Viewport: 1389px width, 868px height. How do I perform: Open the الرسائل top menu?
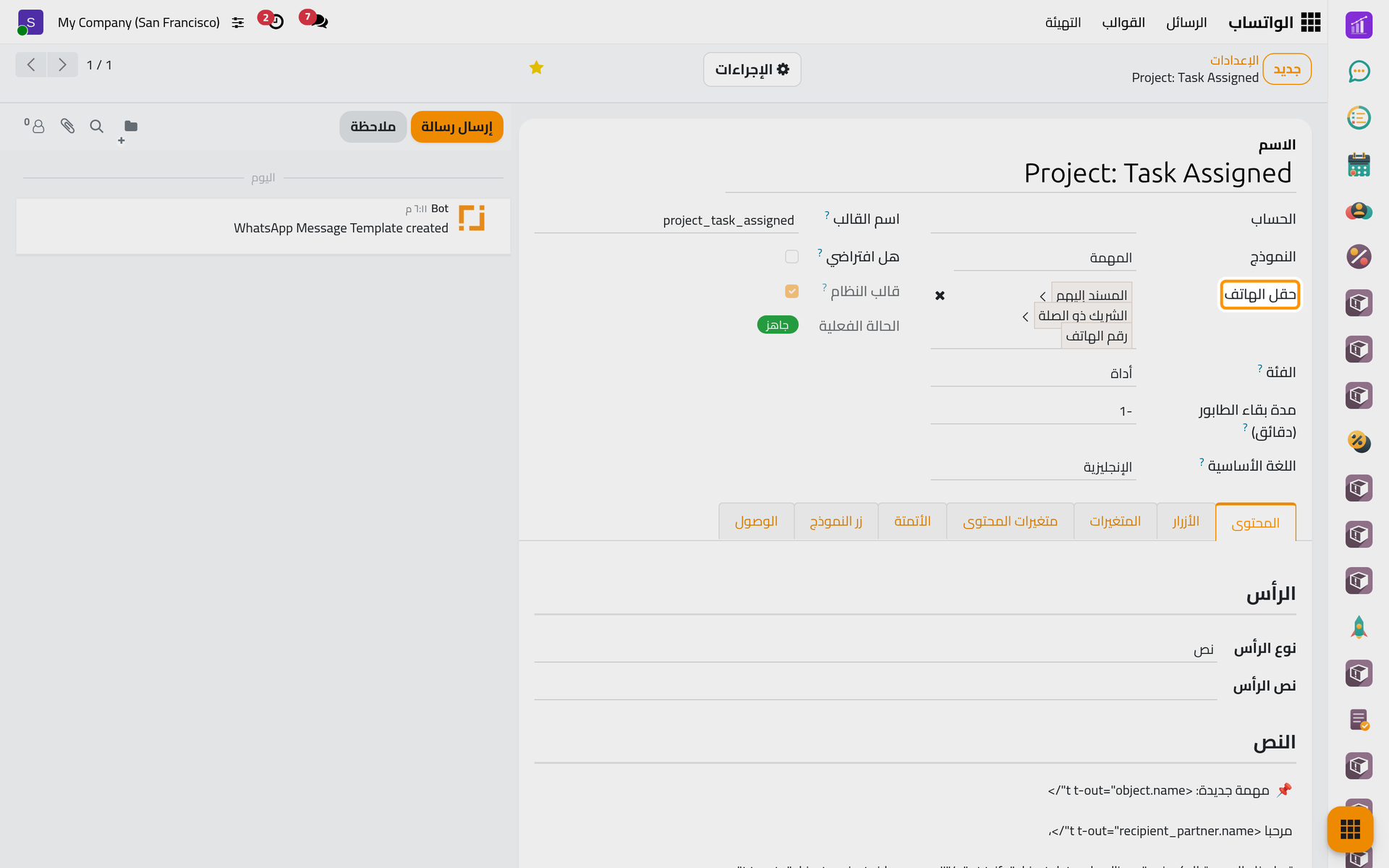pos(1186,22)
